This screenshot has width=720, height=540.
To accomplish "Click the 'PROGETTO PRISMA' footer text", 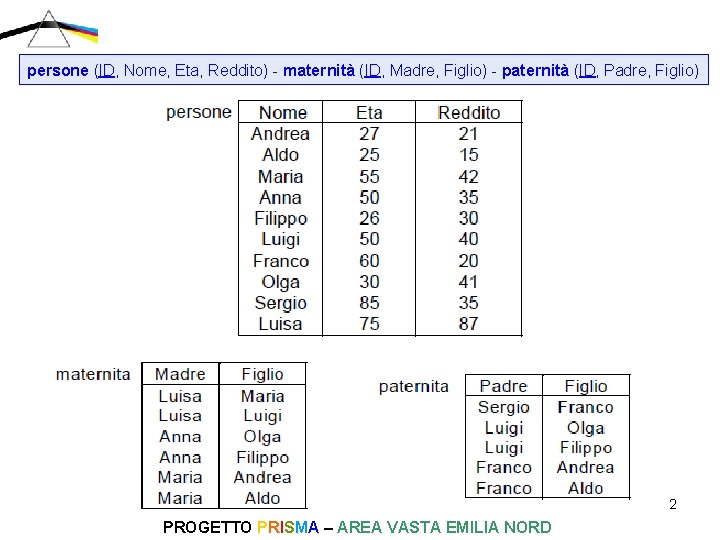I will click(240, 527).
